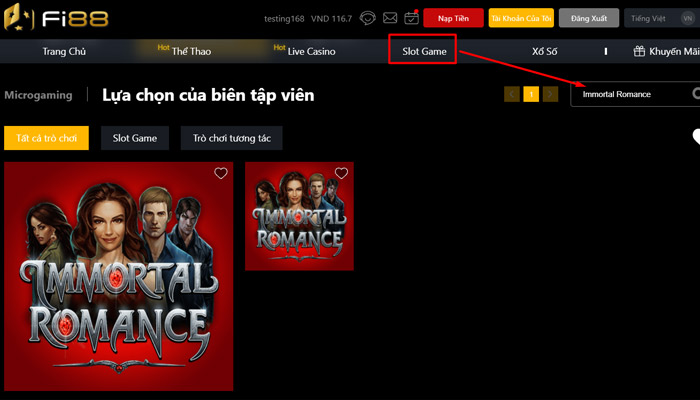Select page 1 in pagination
The width and height of the screenshot is (700, 400).
pos(531,94)
